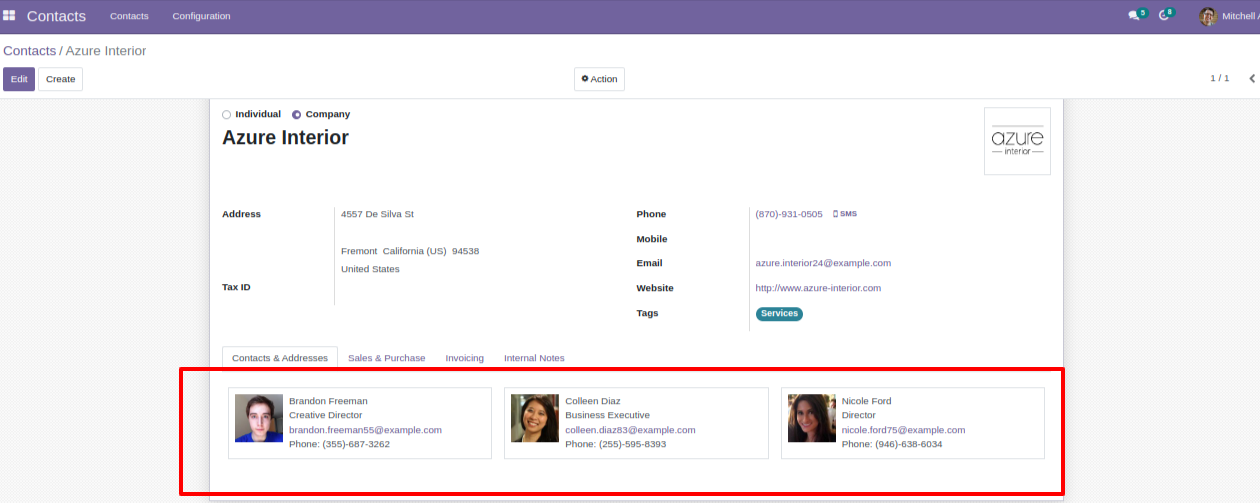Click the address line 4557 De Silva St

[x=377, y=214]
